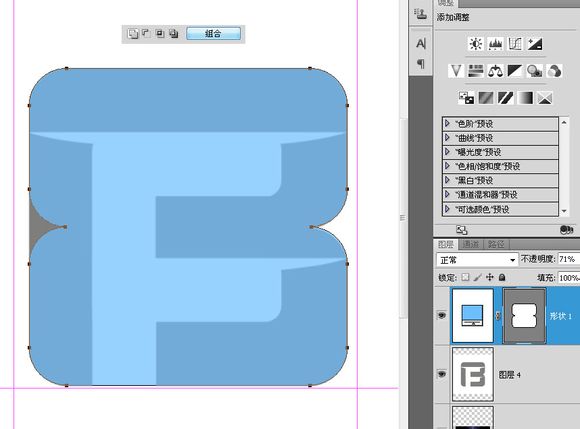Add a Levels adjustment
The width and height of the screenshot is (580, 429).
tap(495, 44)
